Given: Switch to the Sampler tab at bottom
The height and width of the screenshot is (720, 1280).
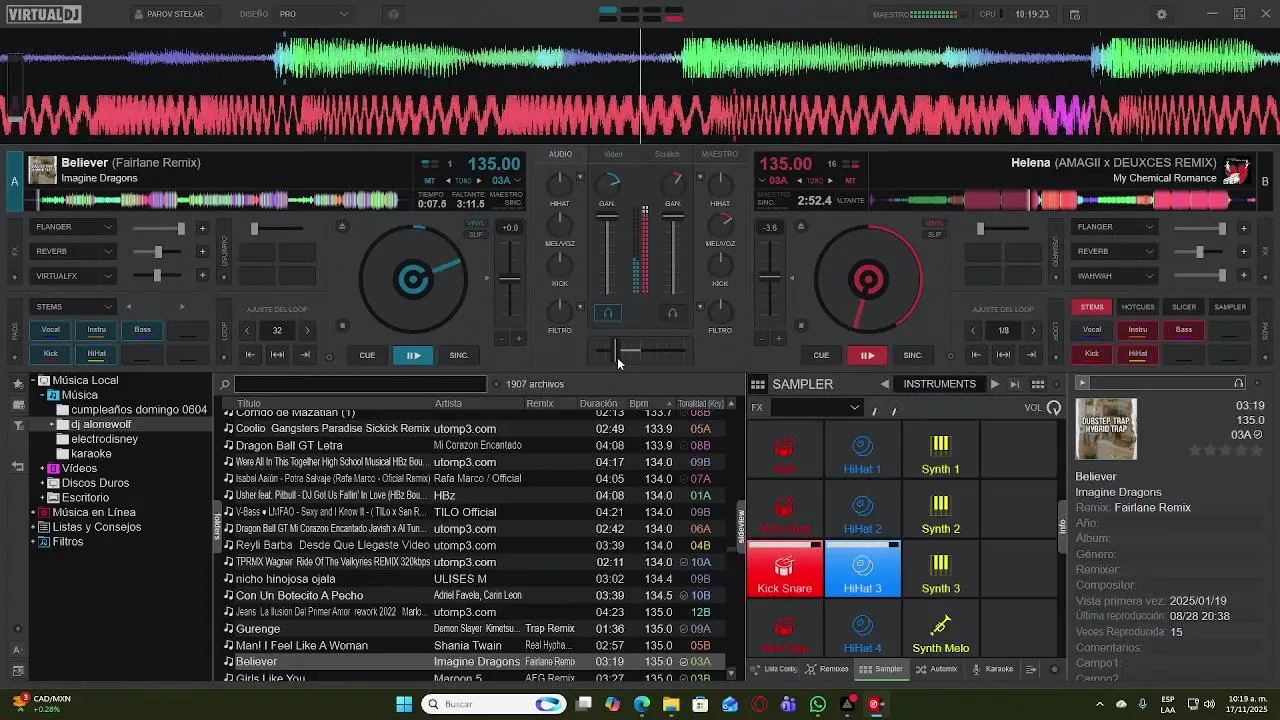Looking at the screenshot, I should click(x=880, y=669).
